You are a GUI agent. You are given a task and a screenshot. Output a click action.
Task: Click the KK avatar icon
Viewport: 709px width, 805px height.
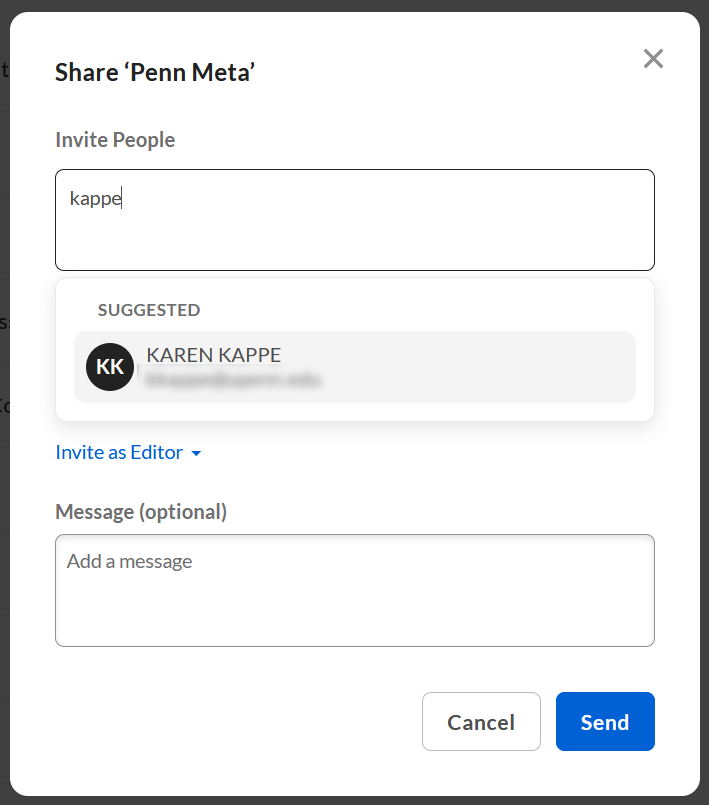click(110, 367)
